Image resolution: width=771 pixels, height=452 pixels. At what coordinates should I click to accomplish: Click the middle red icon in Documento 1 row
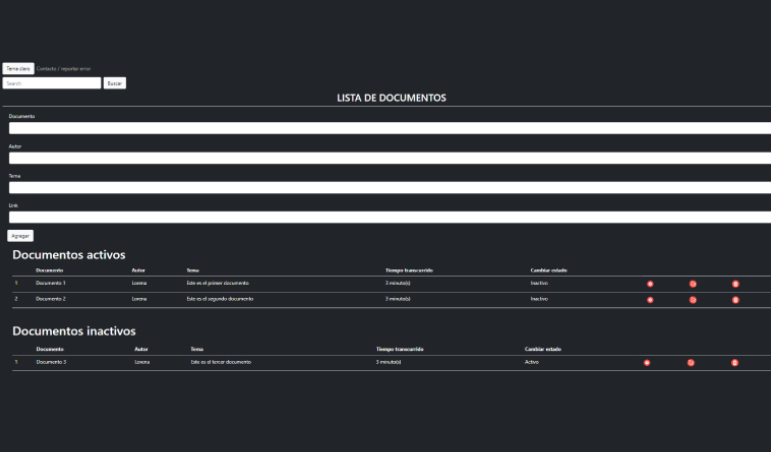pyautogui.click(x=692, y=284)
